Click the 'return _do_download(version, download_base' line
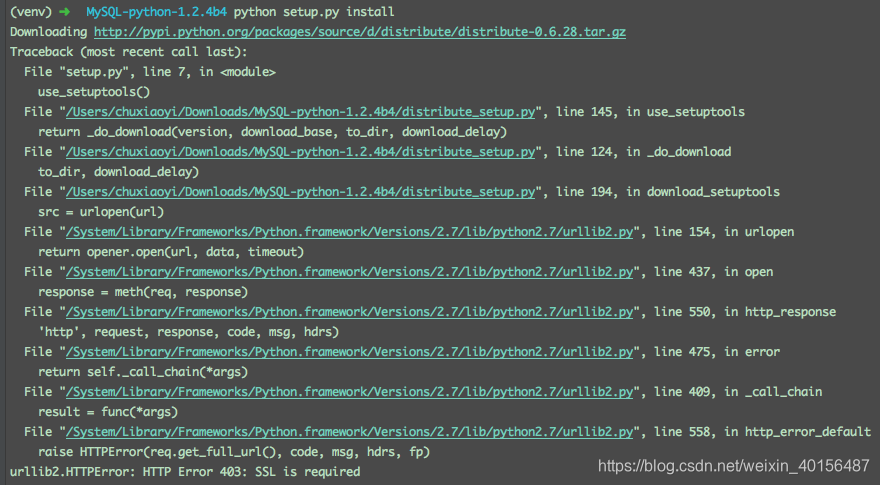 (272, 132)
